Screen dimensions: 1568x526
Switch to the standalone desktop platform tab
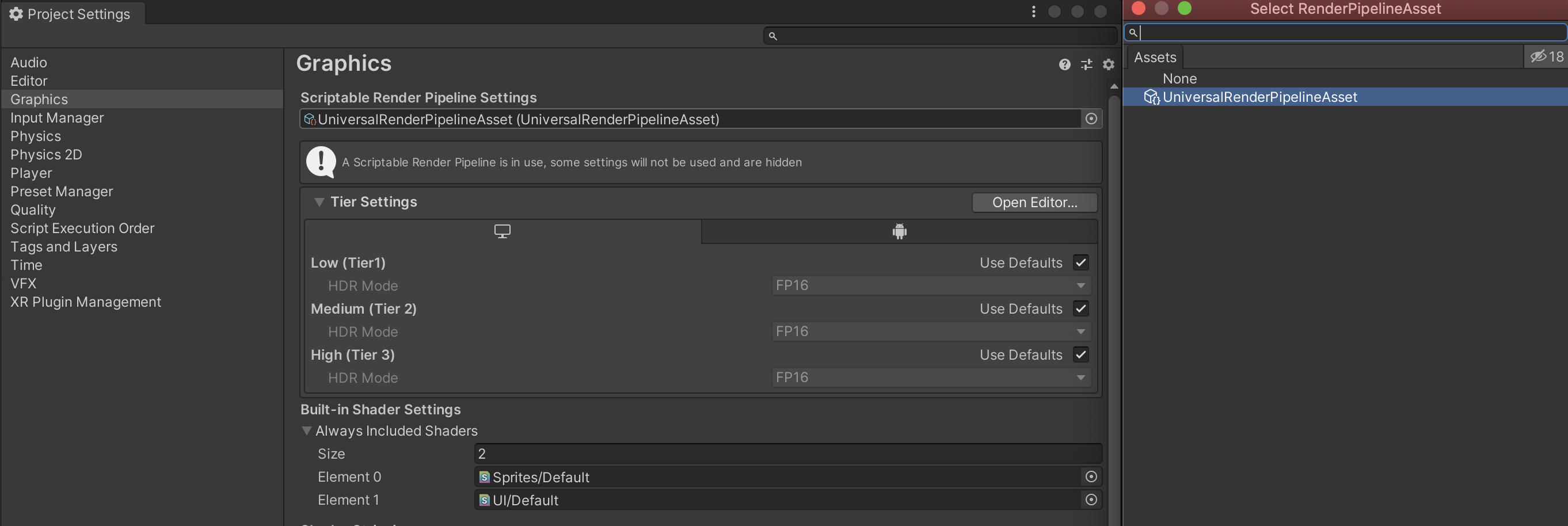[x=503, y=231]
